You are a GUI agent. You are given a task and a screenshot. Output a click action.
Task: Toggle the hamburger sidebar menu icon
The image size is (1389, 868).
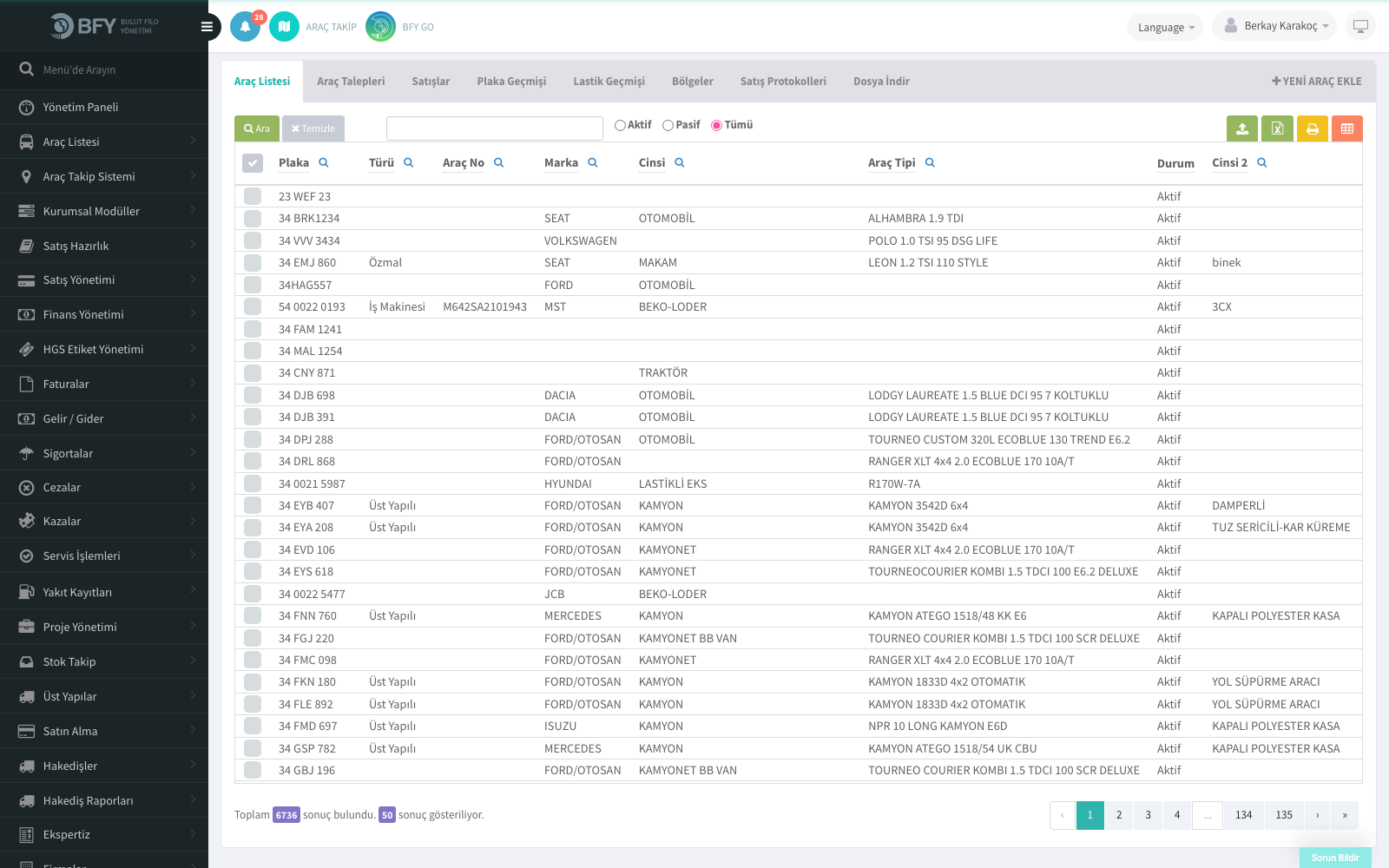[x=207, y=27]
